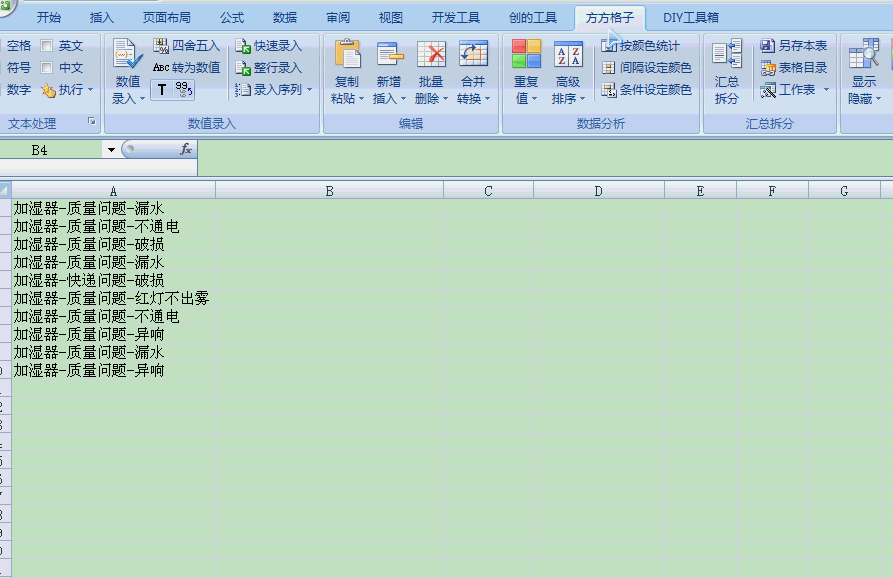The image size is (893, 578).
Task: Tick the 中文 checkbox
Action: point(47,68)
